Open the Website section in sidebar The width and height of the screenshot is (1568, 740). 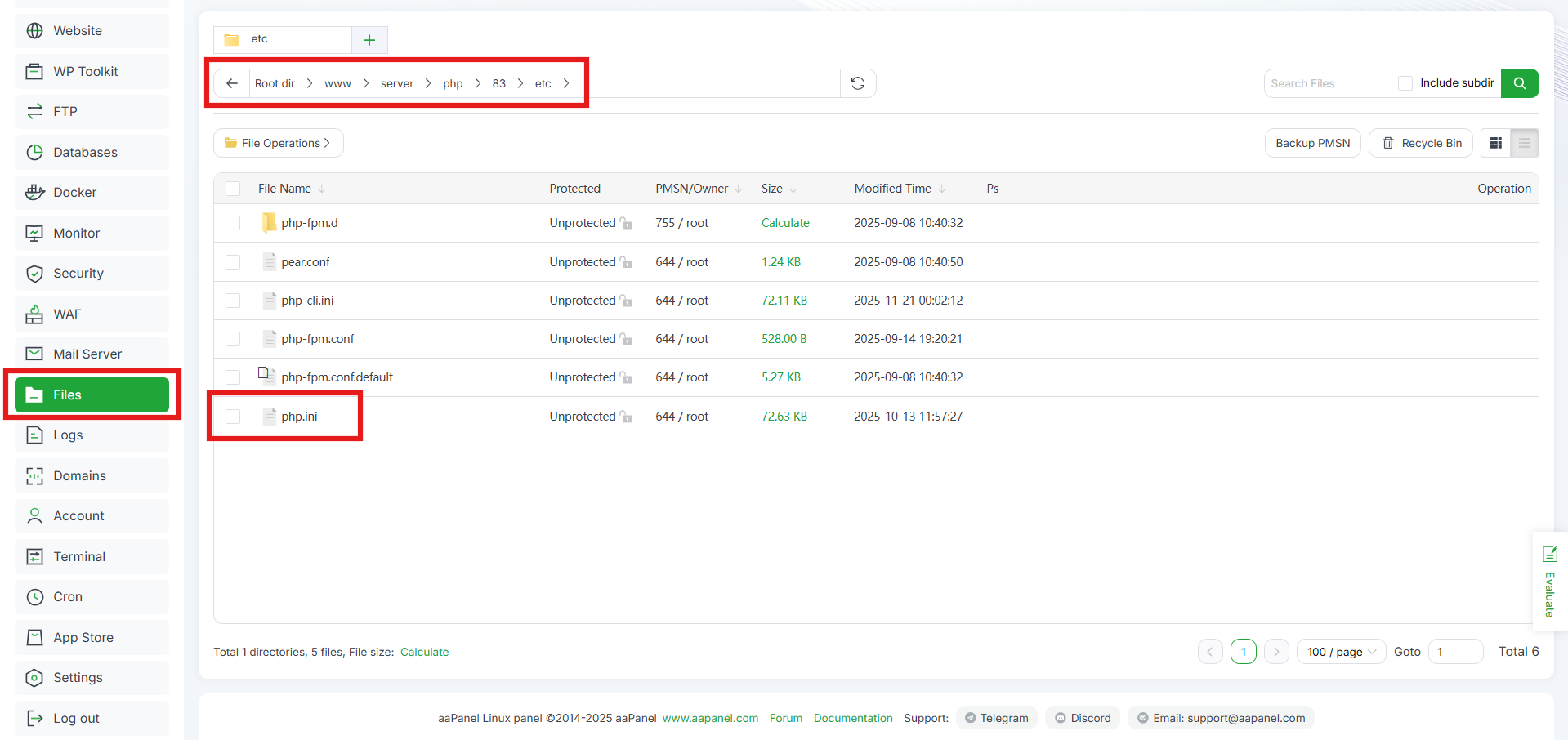tap(92, 31)
